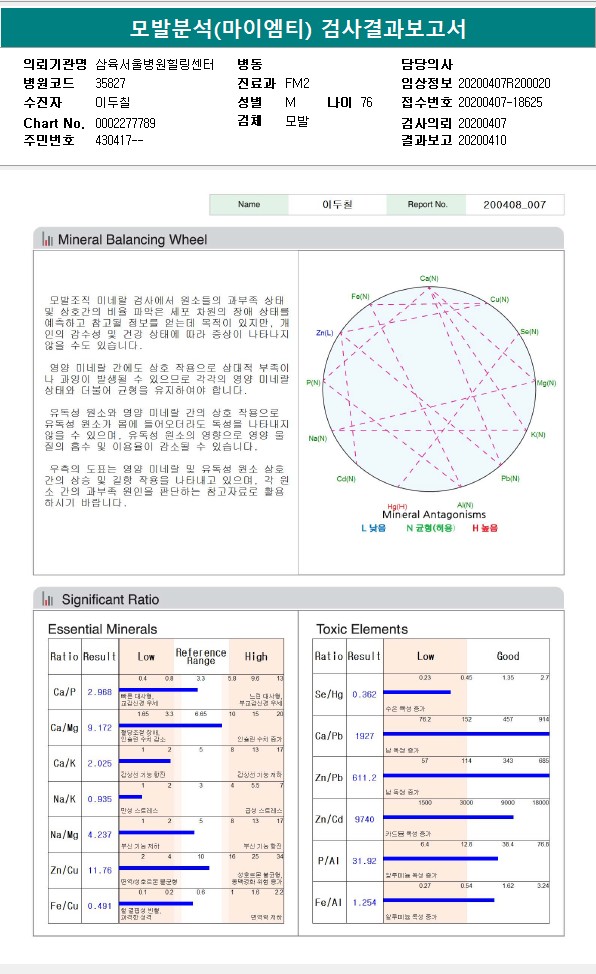Click the 병동 label
Screen dimensions: 596x974
pyautogui.click(x=250, y=64)
